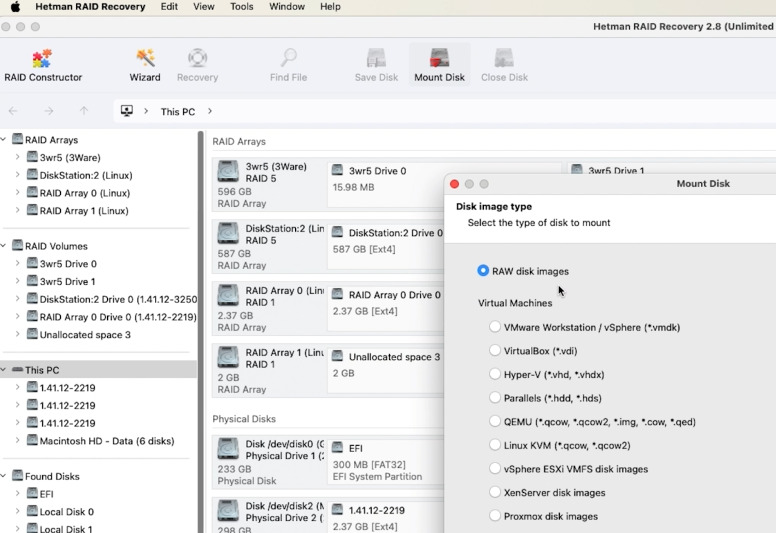Collapse the Found Disks tree group
Screen dimensions: 776x533
pos(3,476)
